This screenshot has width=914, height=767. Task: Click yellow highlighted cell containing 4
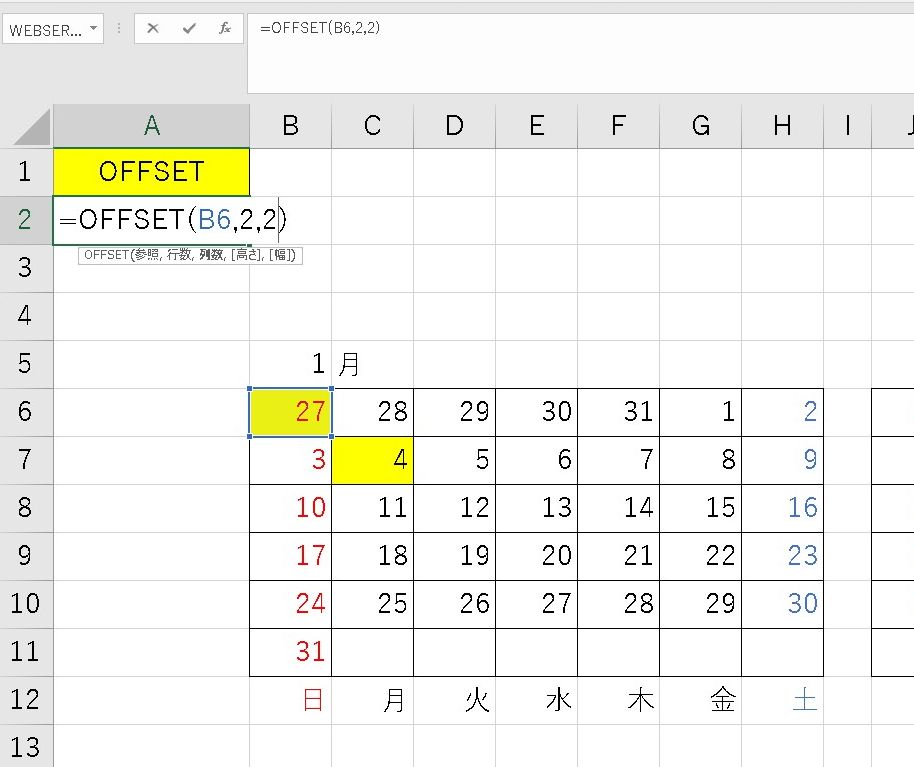coord(372,460)
